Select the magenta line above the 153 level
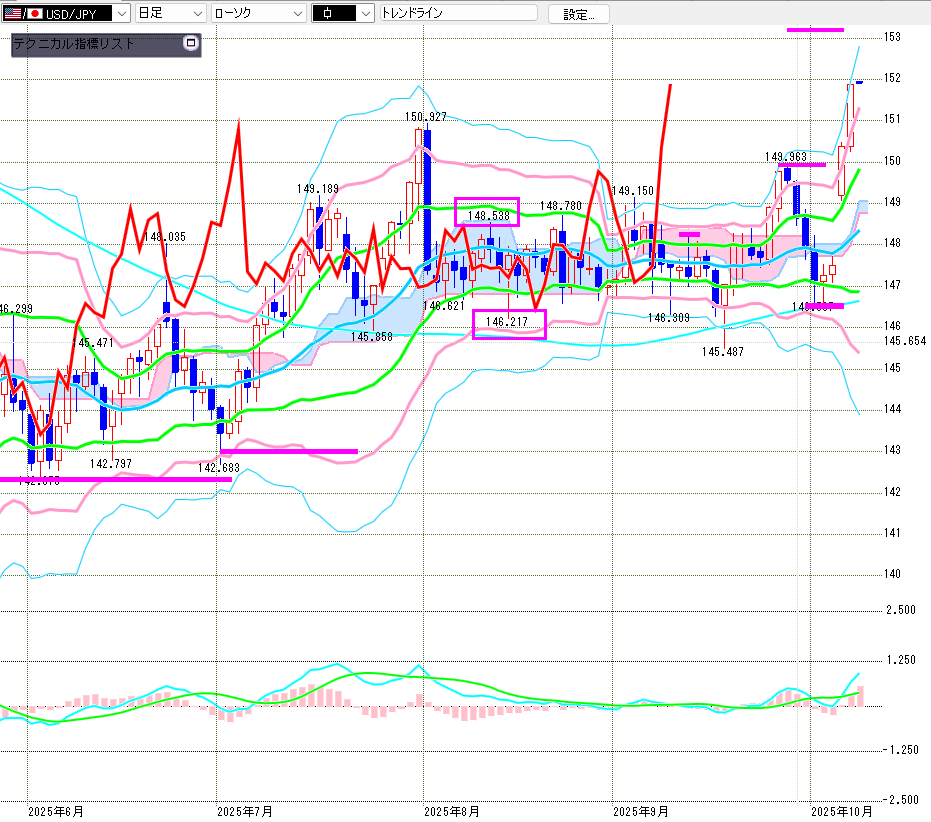Screen dimensions: 931x822 tap(815, 30)
